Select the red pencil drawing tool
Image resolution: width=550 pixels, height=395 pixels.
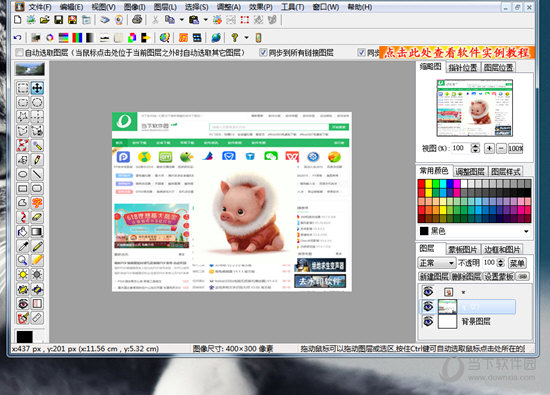(37, 160)
